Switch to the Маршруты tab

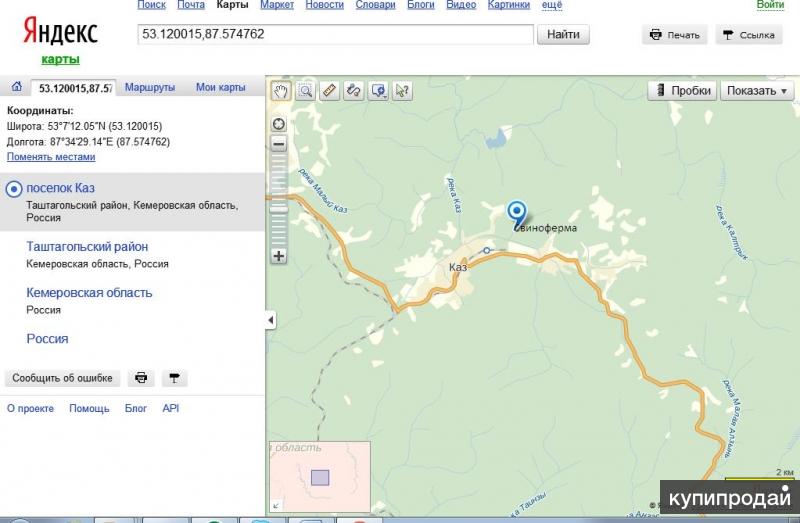(x=150, y=87)
